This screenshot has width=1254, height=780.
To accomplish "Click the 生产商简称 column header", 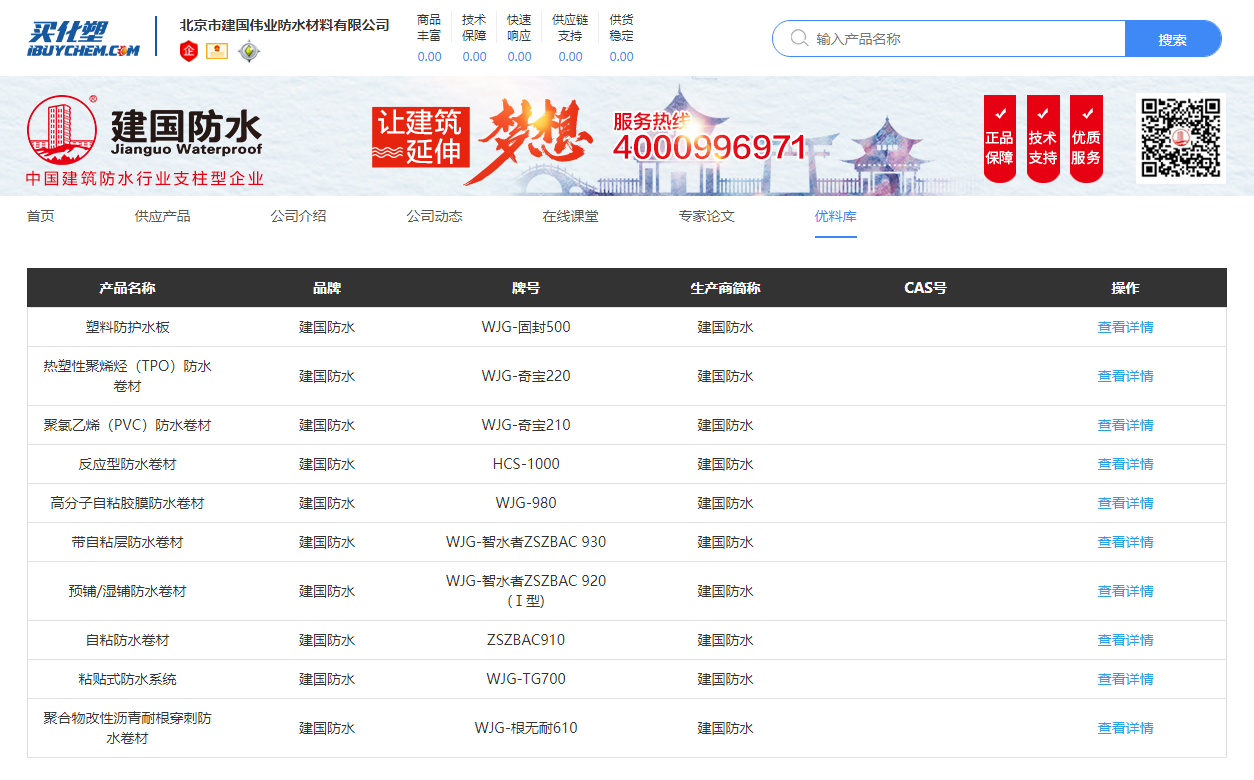I will [x=725, y=288].
